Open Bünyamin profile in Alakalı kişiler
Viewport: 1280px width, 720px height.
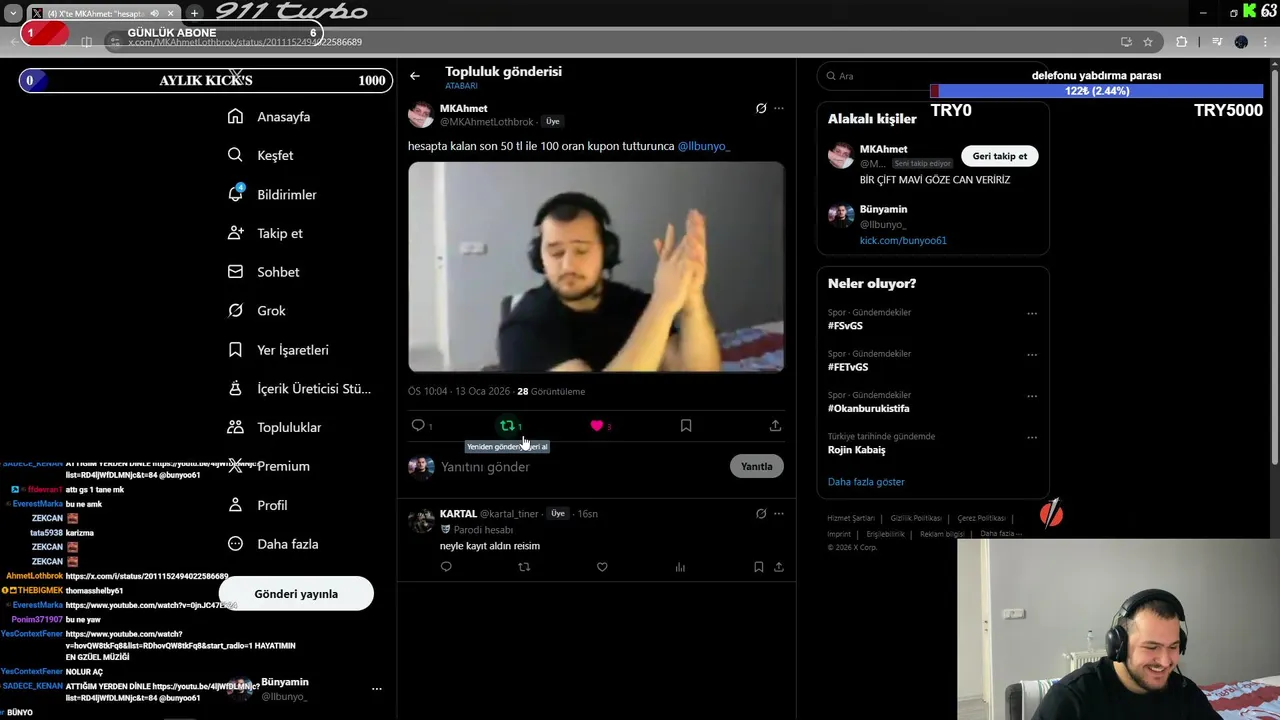(883, 210)
